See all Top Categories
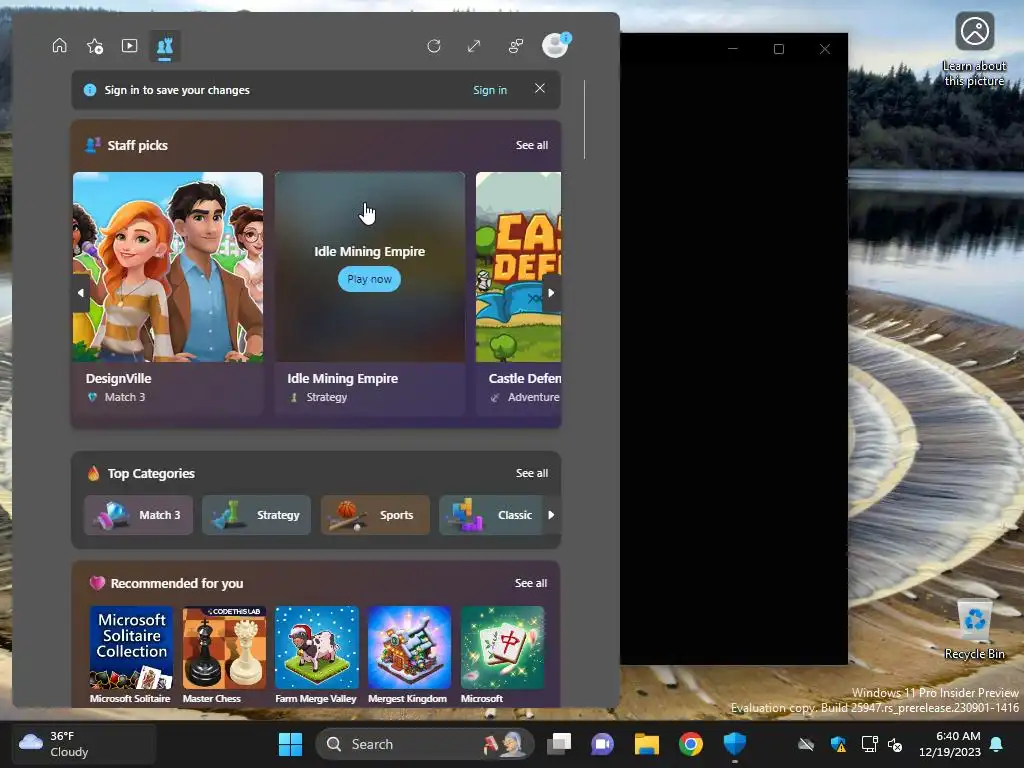 [532, 473]
